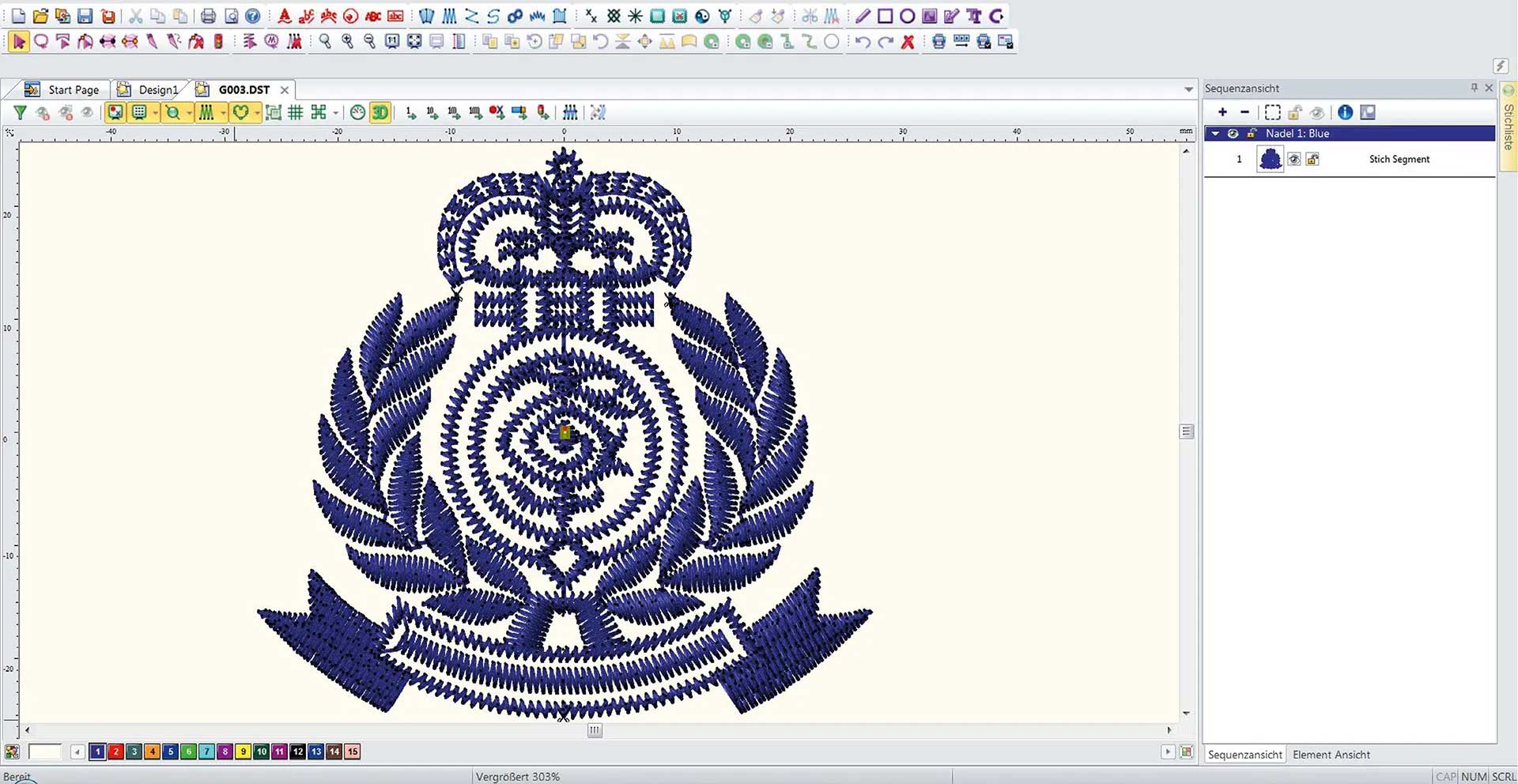The height and width of the screenshot is (784, 1518).
Task: Click the plus button in Sequenzansicht
Action: [1222, 112]
